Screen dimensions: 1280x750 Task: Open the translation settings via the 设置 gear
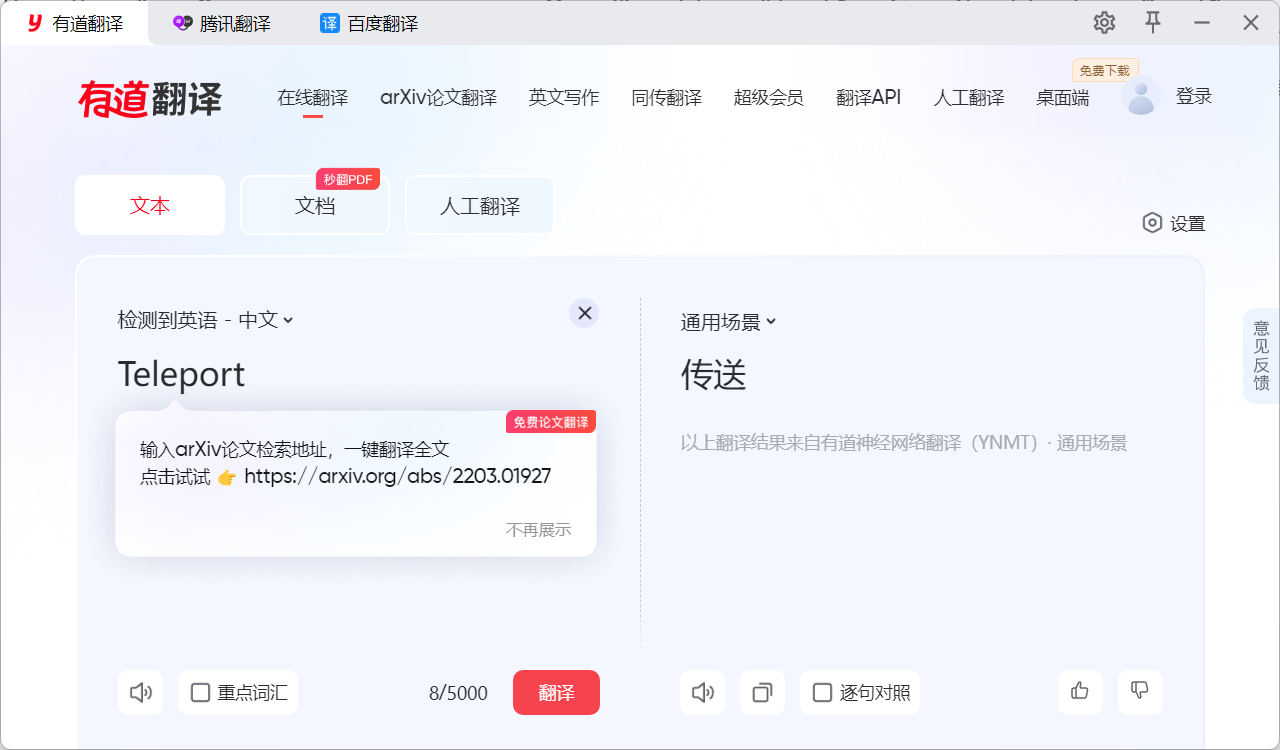click(x=1174, y=223)
